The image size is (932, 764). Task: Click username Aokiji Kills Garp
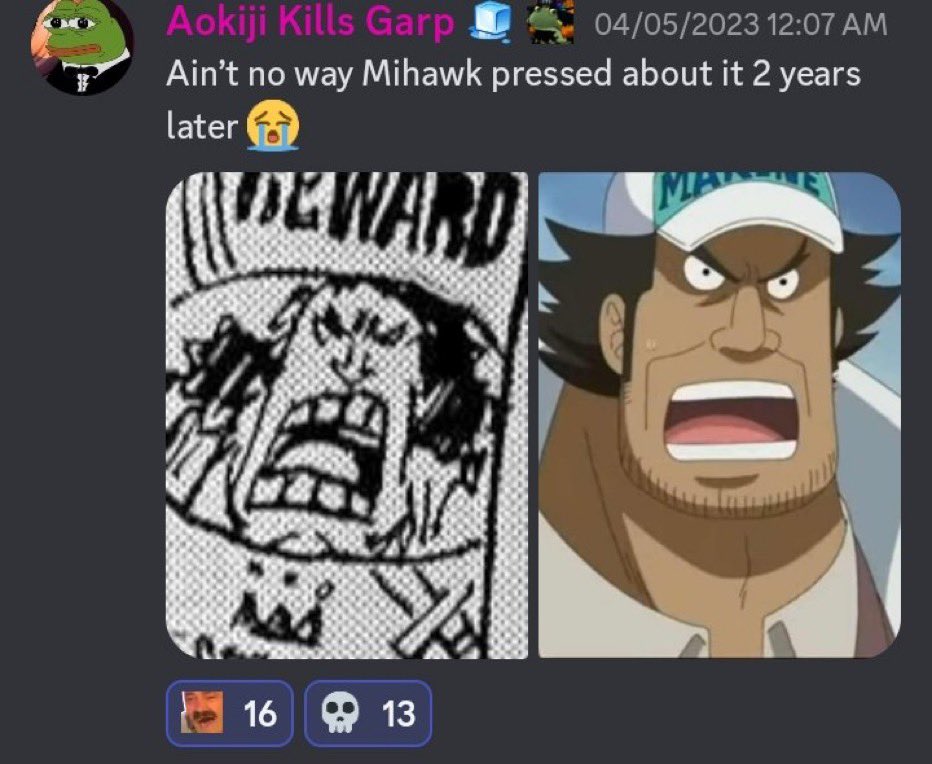tap(310, 22)
